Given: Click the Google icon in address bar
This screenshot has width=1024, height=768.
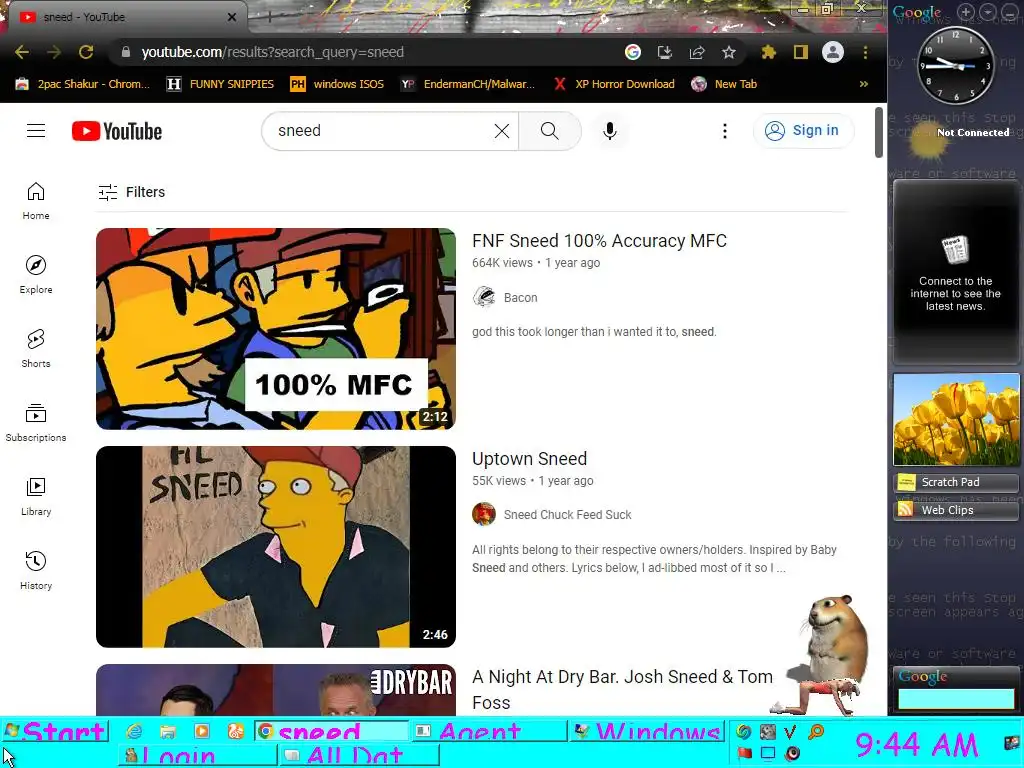Looking at the screenshot, I should tap(632, 52).
